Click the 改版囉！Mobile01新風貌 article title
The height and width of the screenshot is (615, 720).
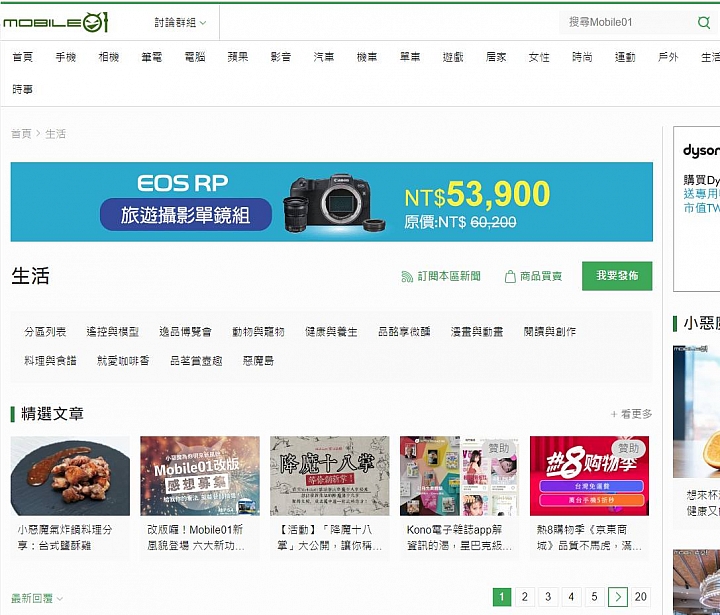[x=196, y=537]
